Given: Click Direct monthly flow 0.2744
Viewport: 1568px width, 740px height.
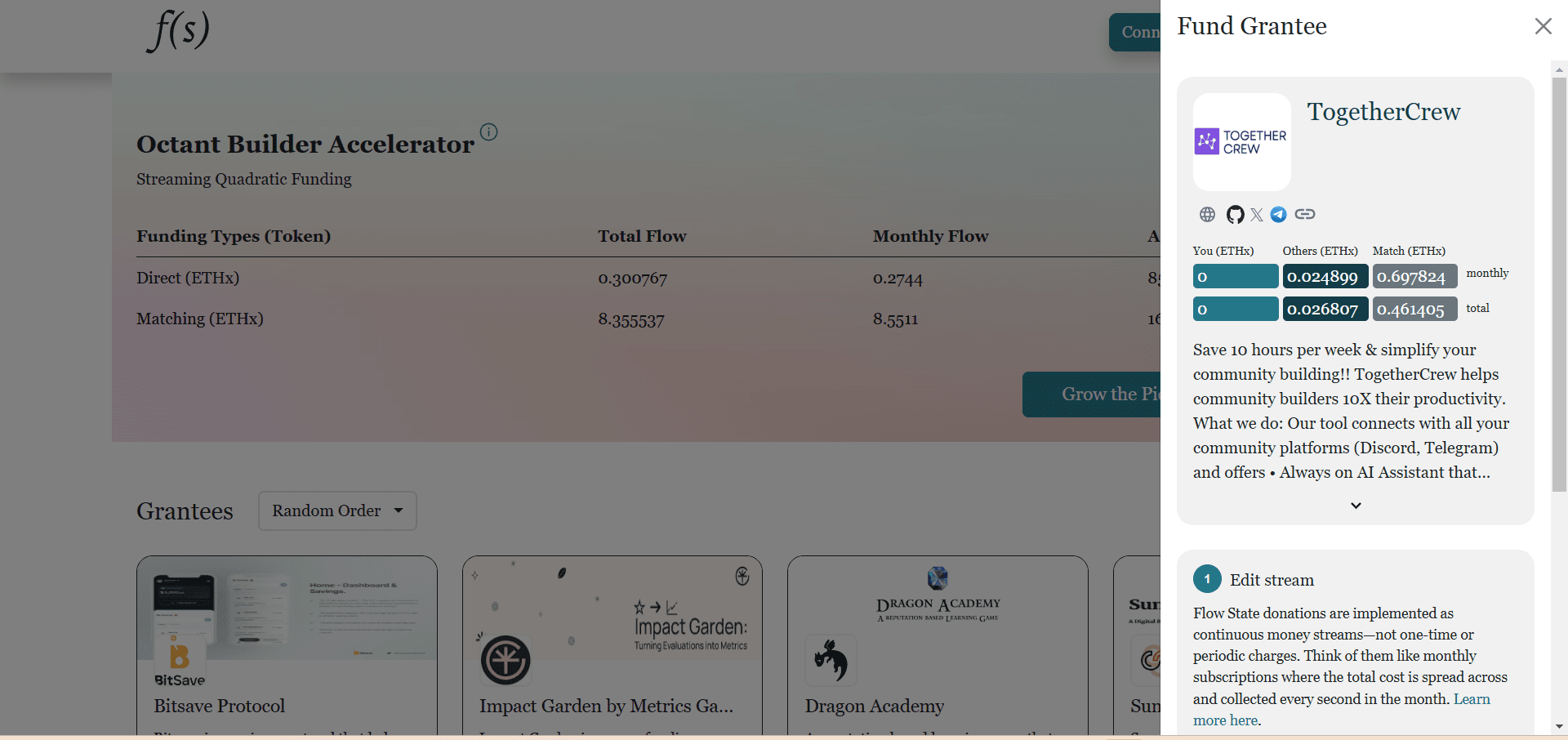Looking at the screenshot, I should tap(898, 279).
